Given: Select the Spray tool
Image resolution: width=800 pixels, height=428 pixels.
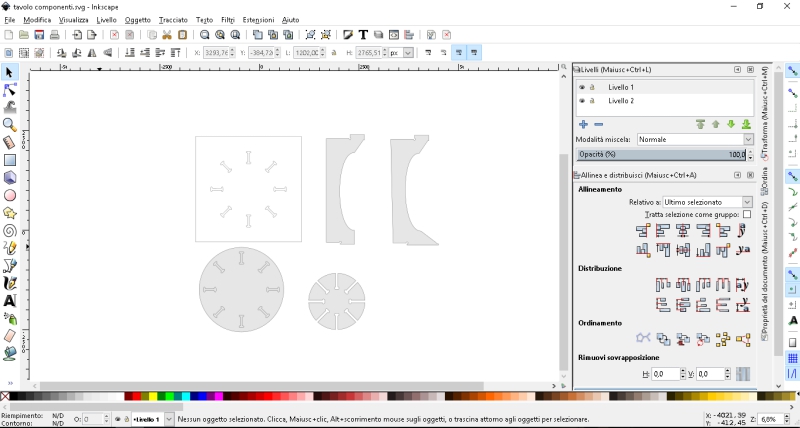Looking at the screenshot, I should (x=9, y=318).
